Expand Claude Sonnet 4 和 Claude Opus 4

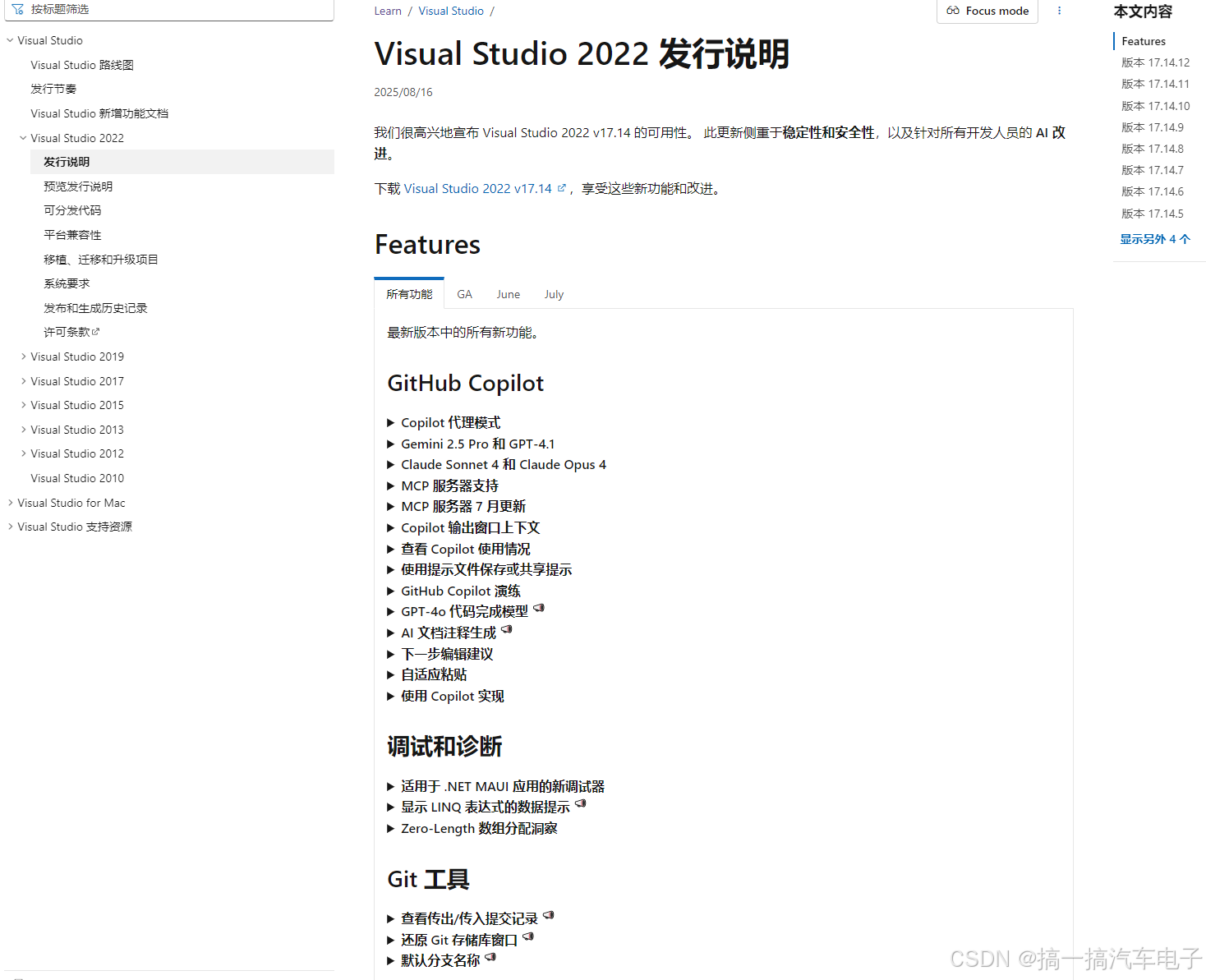[x=496, y=465]
